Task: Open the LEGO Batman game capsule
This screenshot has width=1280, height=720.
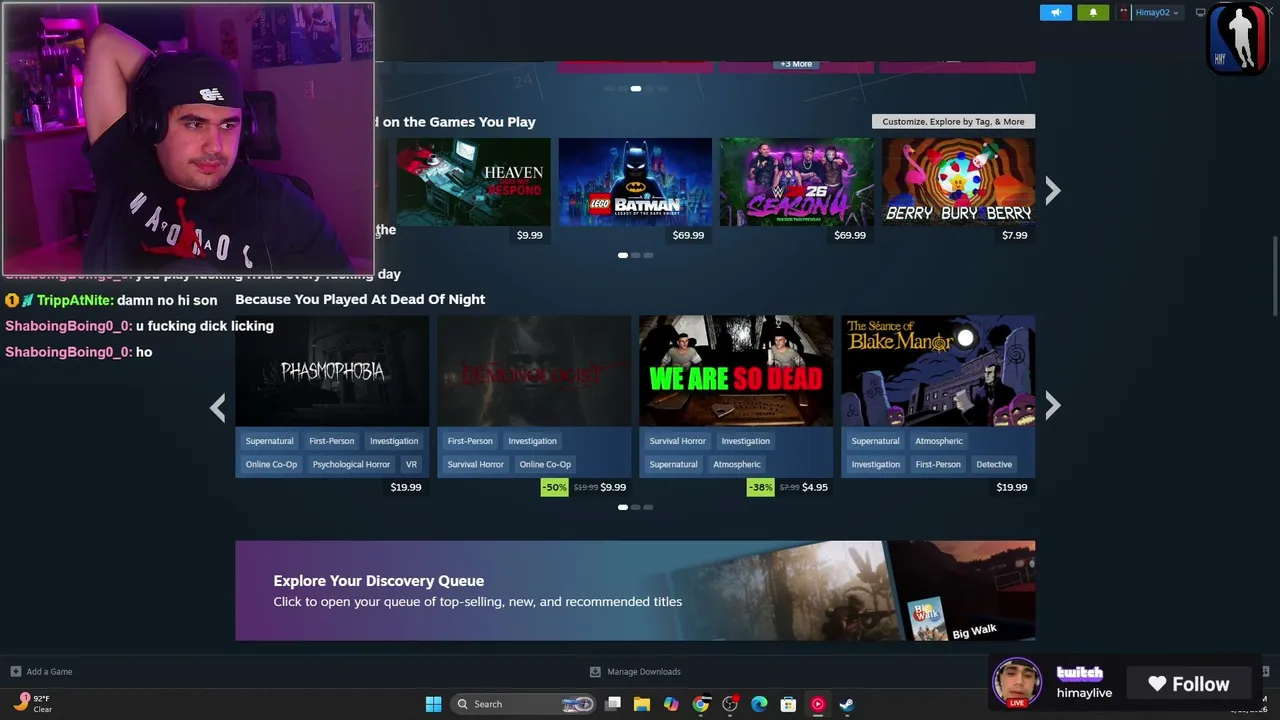Action: [x=635, y=182]
